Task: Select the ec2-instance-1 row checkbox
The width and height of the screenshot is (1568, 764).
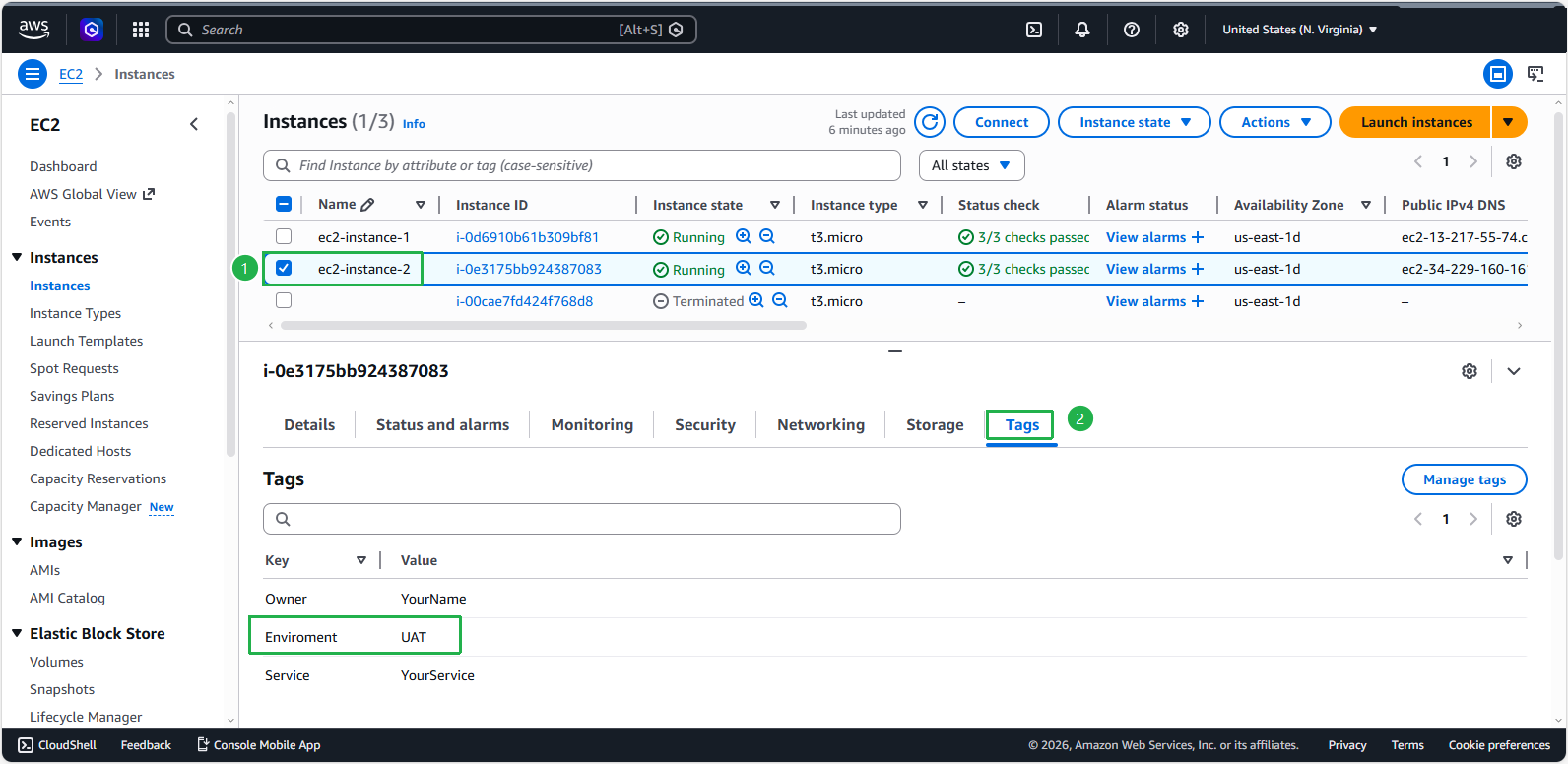Action: coord(284,236)
